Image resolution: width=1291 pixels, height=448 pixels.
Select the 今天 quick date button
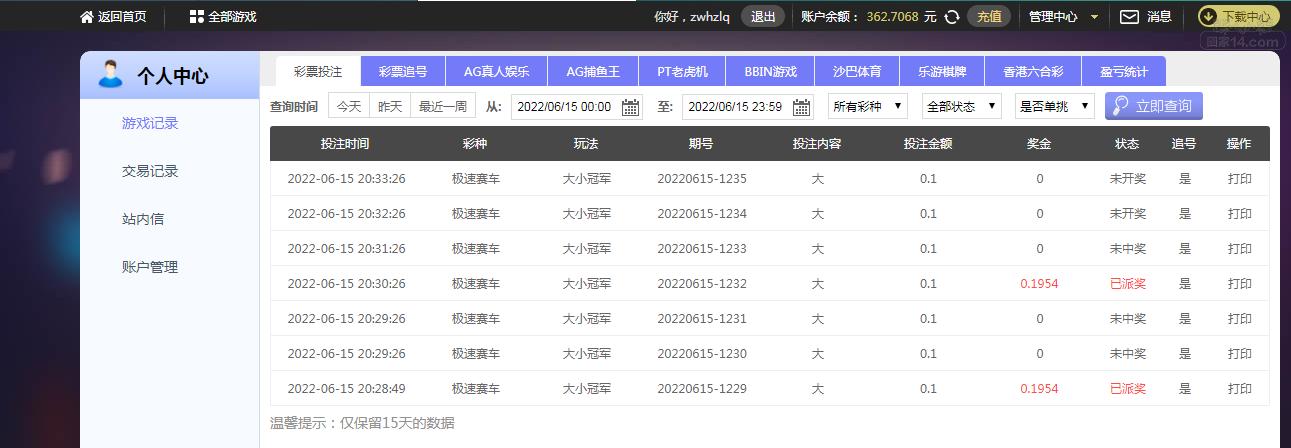coord(348,106)
